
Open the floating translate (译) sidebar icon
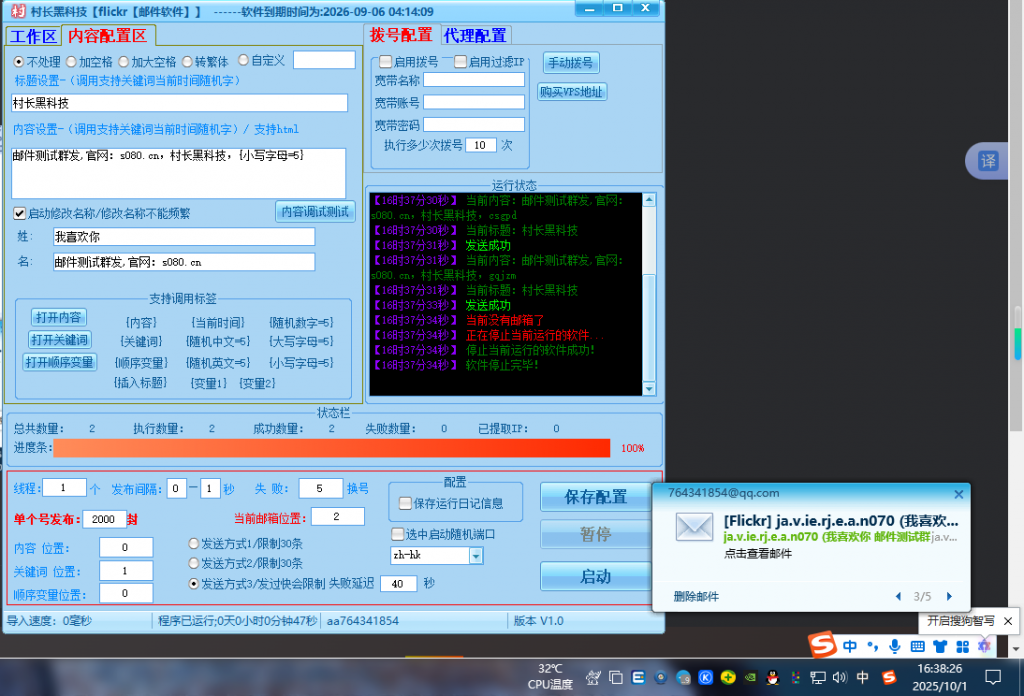987,161
